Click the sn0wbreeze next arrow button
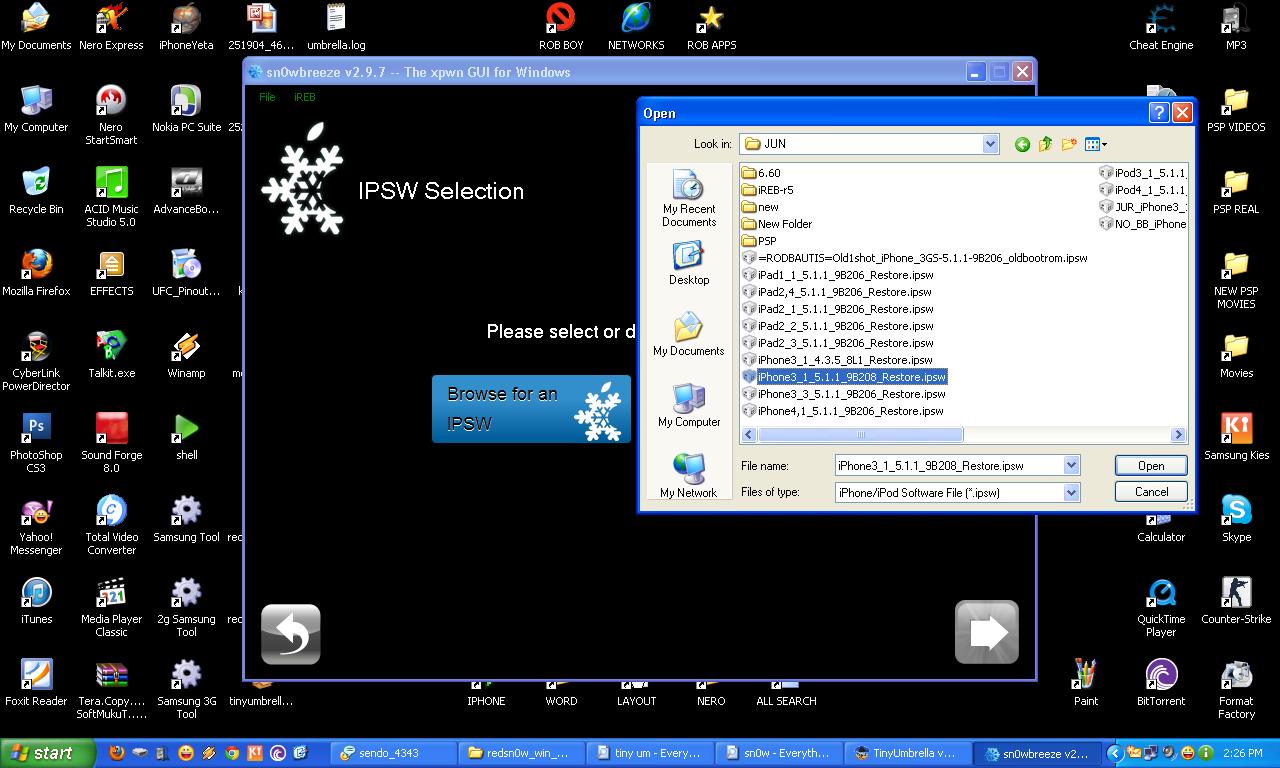This screenshot has height=768, width=1280. [x=987, y=632]
